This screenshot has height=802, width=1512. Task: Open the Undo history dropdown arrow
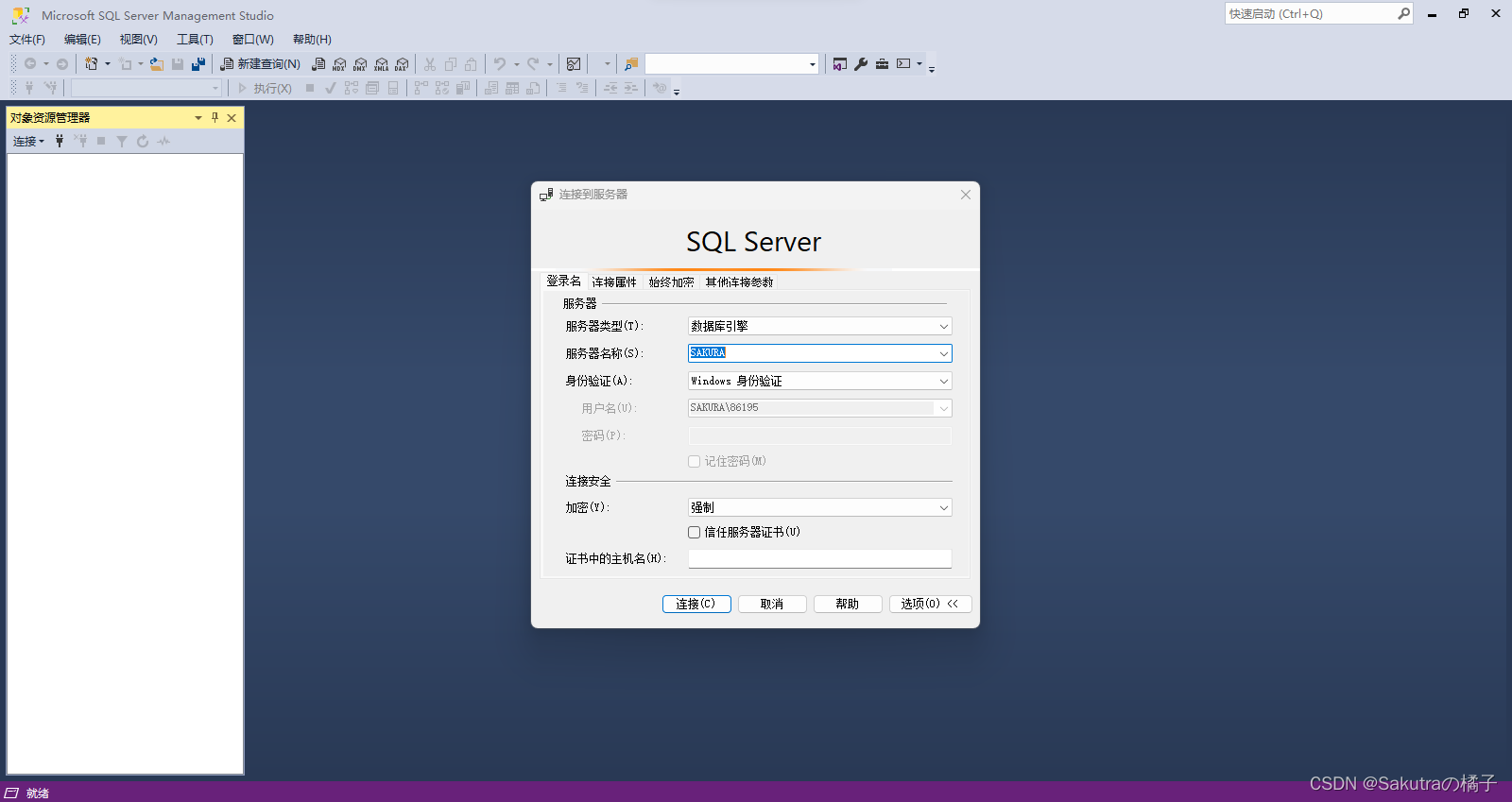point(516,64)
